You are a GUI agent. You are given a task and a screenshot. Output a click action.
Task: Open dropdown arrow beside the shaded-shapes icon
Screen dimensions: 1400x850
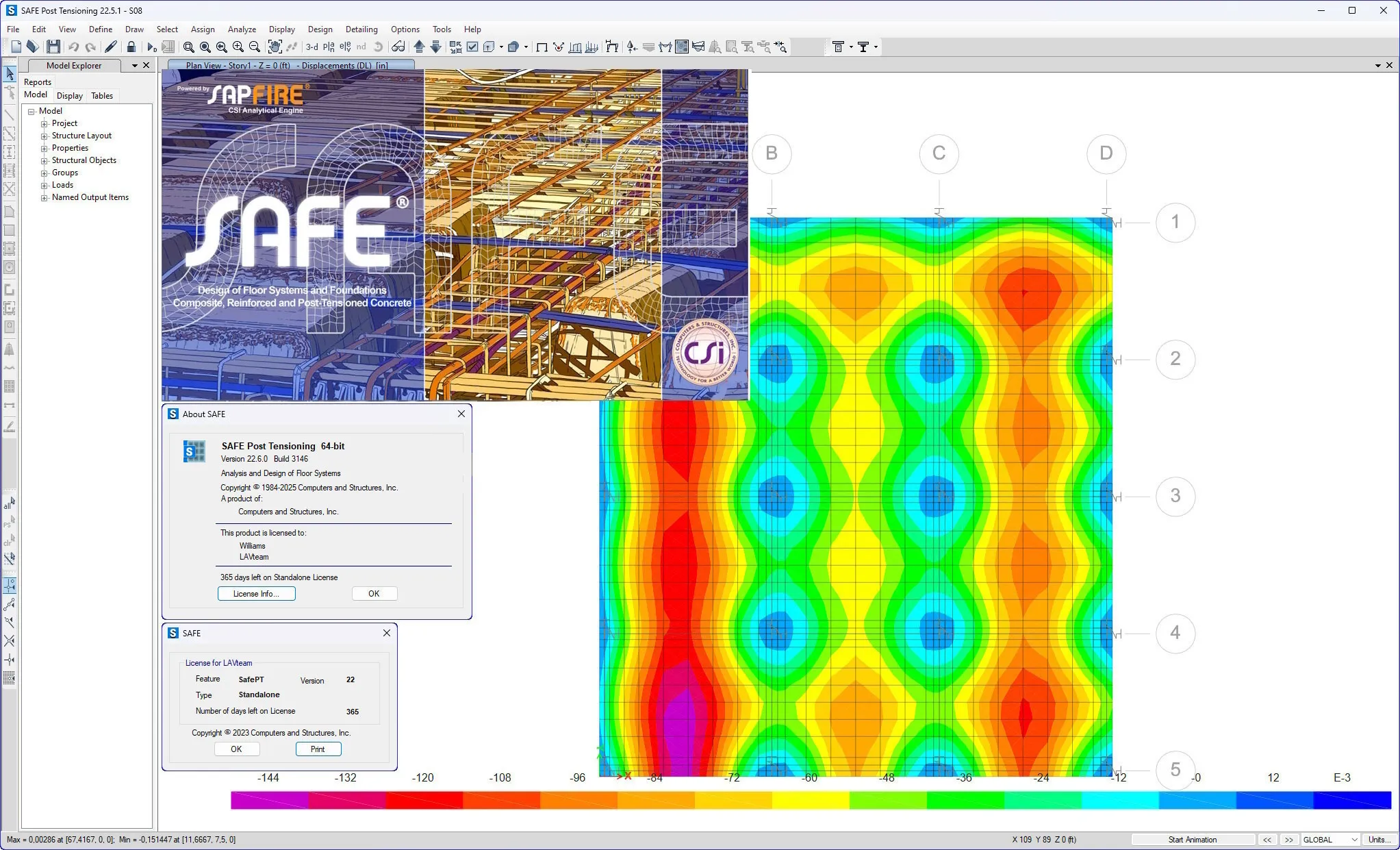coord(526,47)
